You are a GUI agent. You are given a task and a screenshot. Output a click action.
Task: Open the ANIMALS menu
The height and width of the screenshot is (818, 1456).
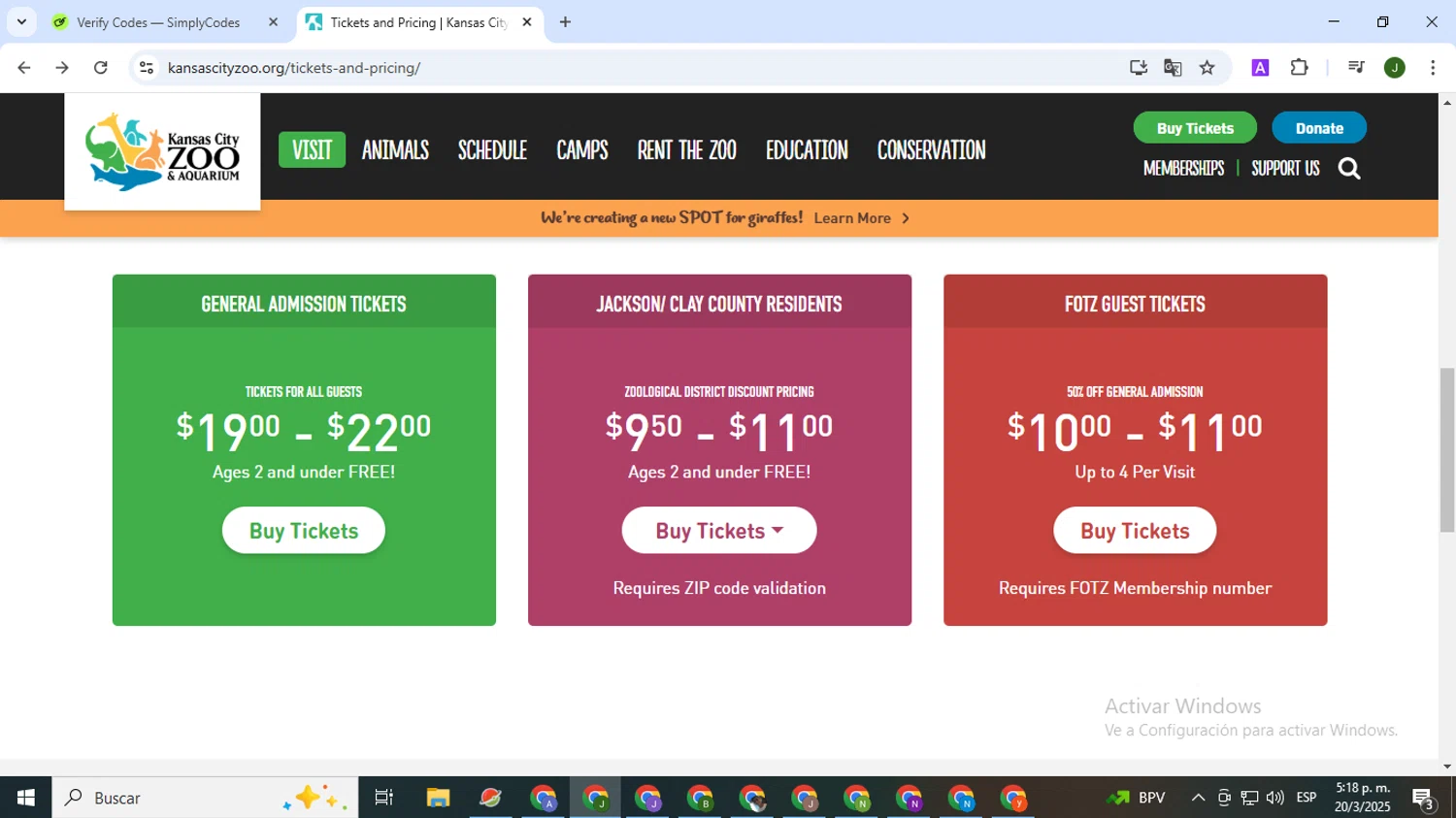point(395,149)
